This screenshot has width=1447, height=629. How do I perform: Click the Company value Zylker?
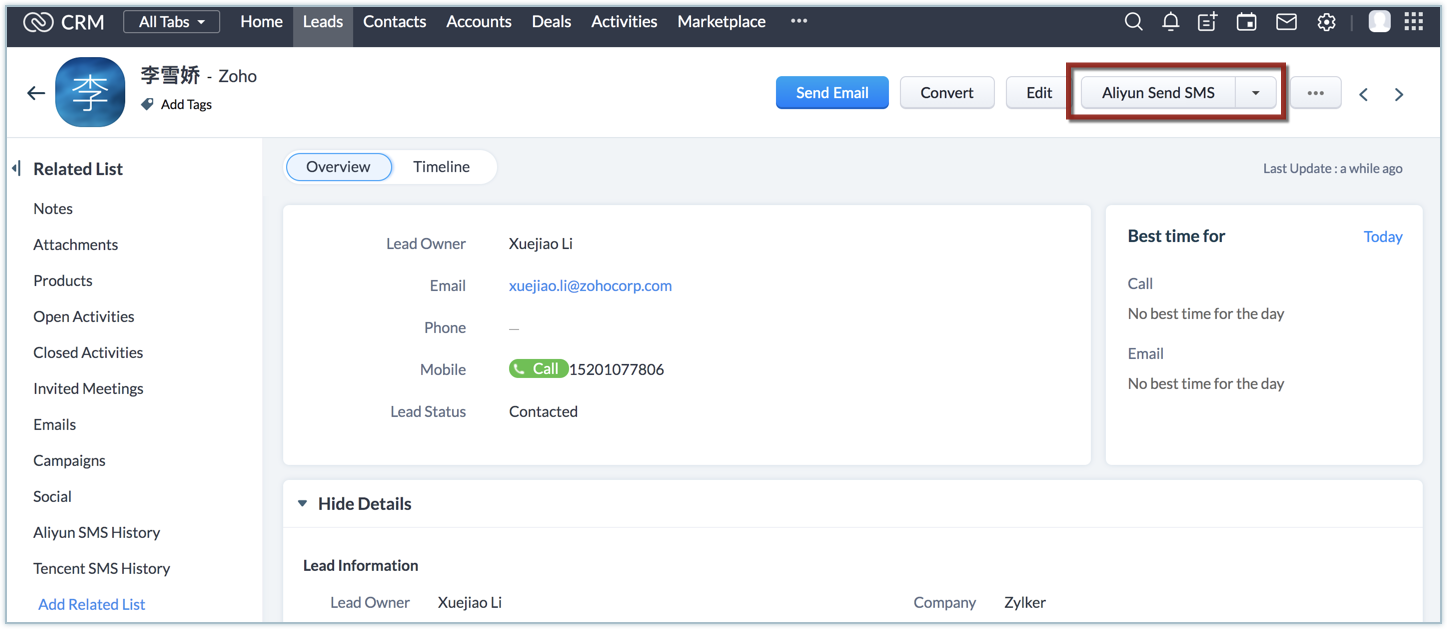point(1025,603)
